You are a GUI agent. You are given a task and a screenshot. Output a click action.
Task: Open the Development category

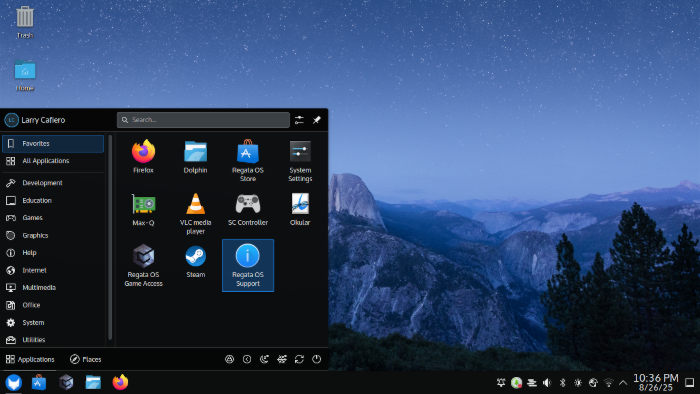(x=53, y=183)
